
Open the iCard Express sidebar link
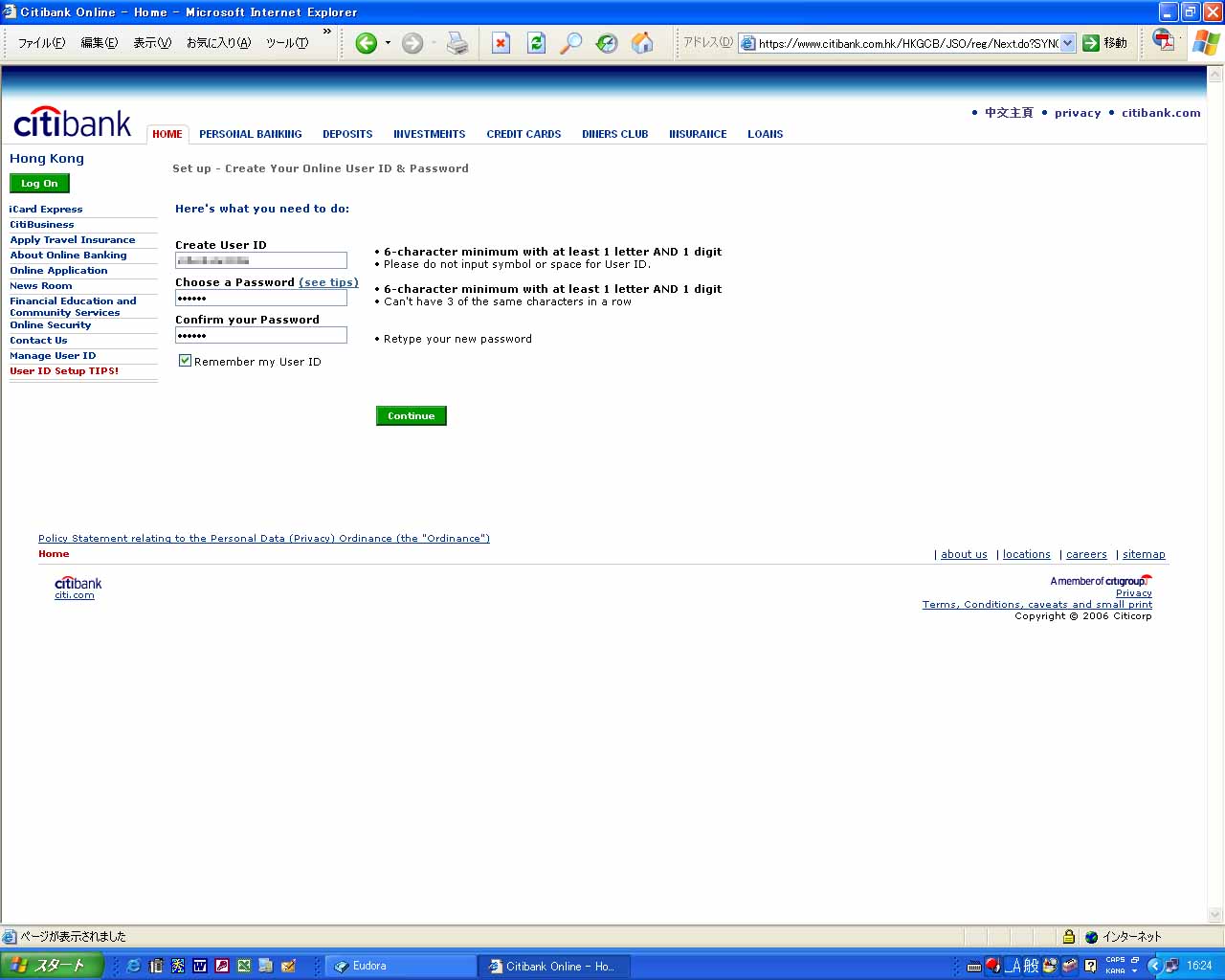pos(46,209)
